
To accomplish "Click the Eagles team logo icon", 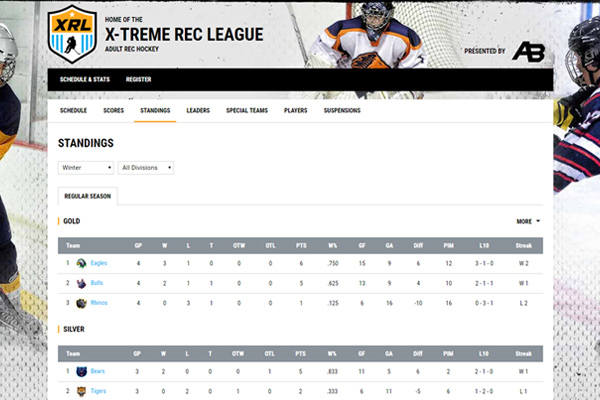I will coord(81,263).
